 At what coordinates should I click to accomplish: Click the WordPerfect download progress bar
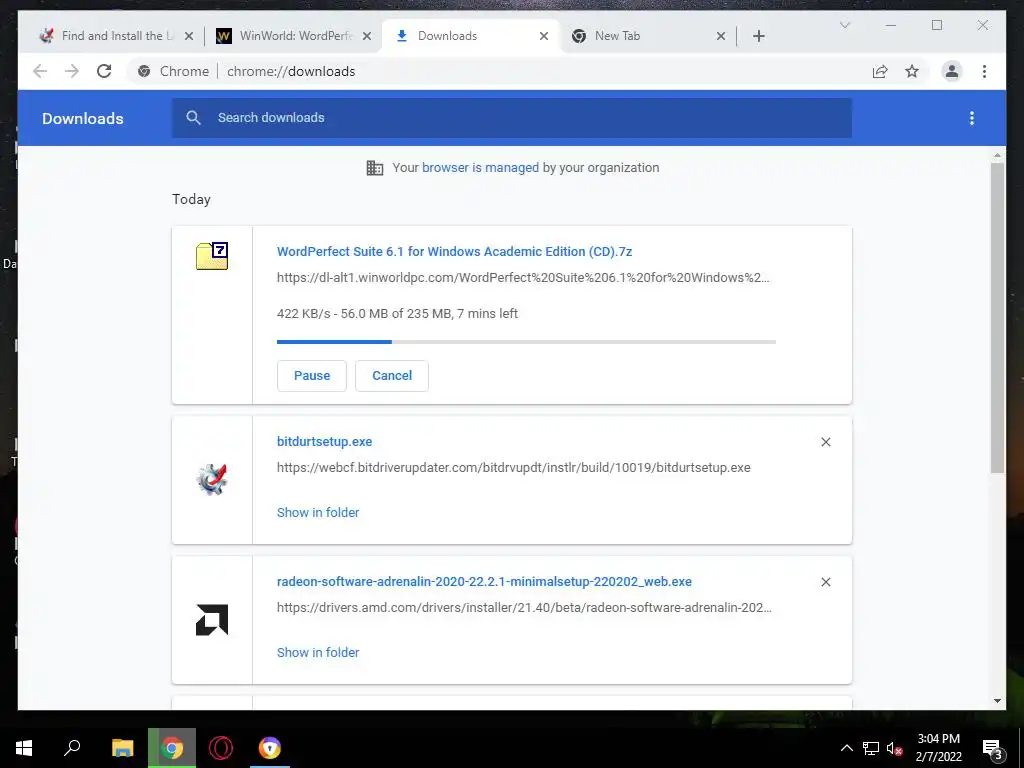click(x=526, y=342)
